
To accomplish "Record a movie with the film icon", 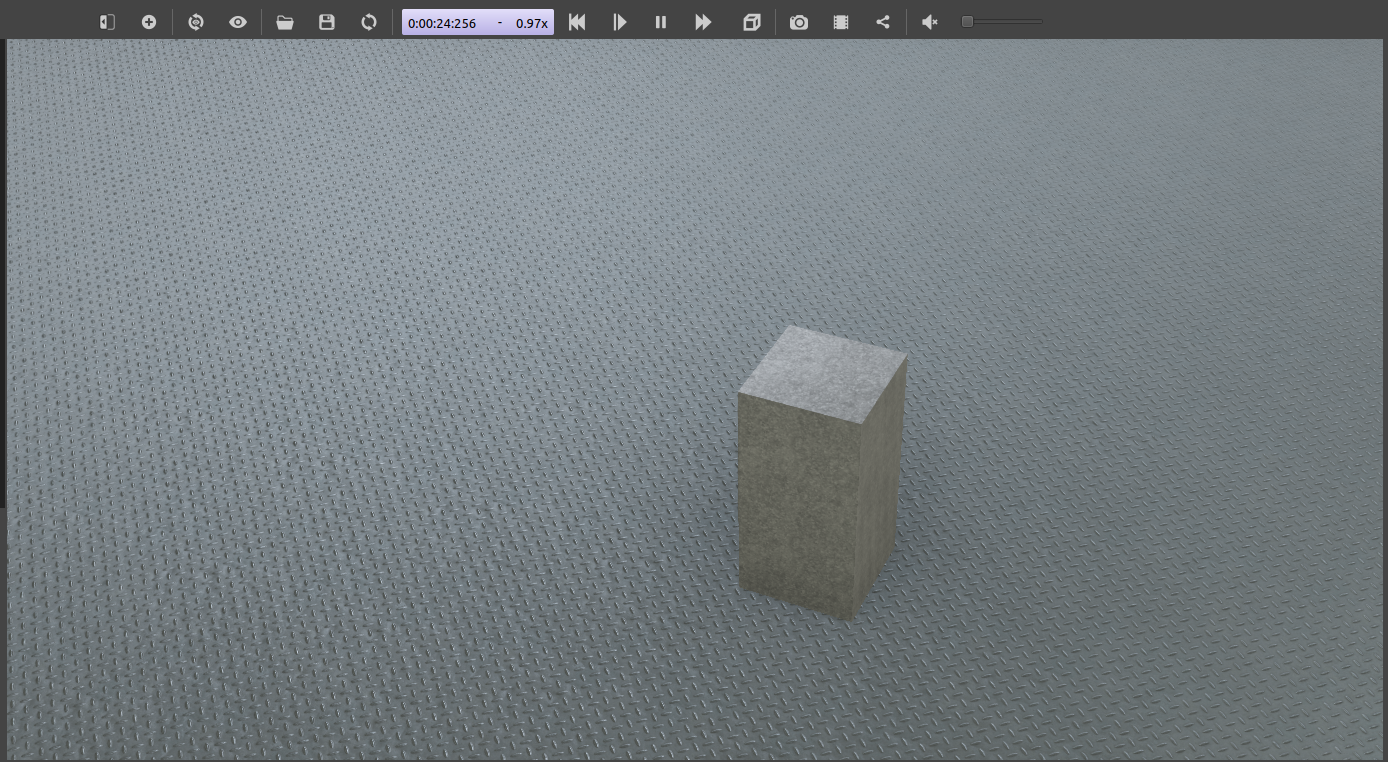I will [841, 22].
